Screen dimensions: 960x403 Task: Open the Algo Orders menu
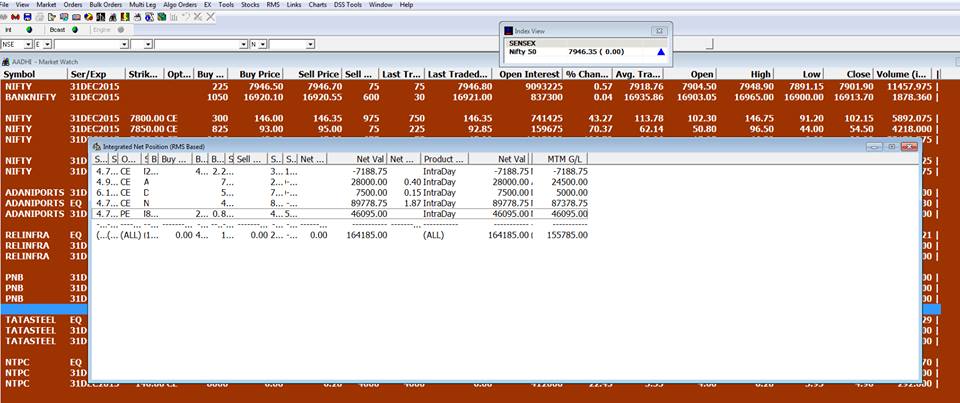[x=179, y=4]
